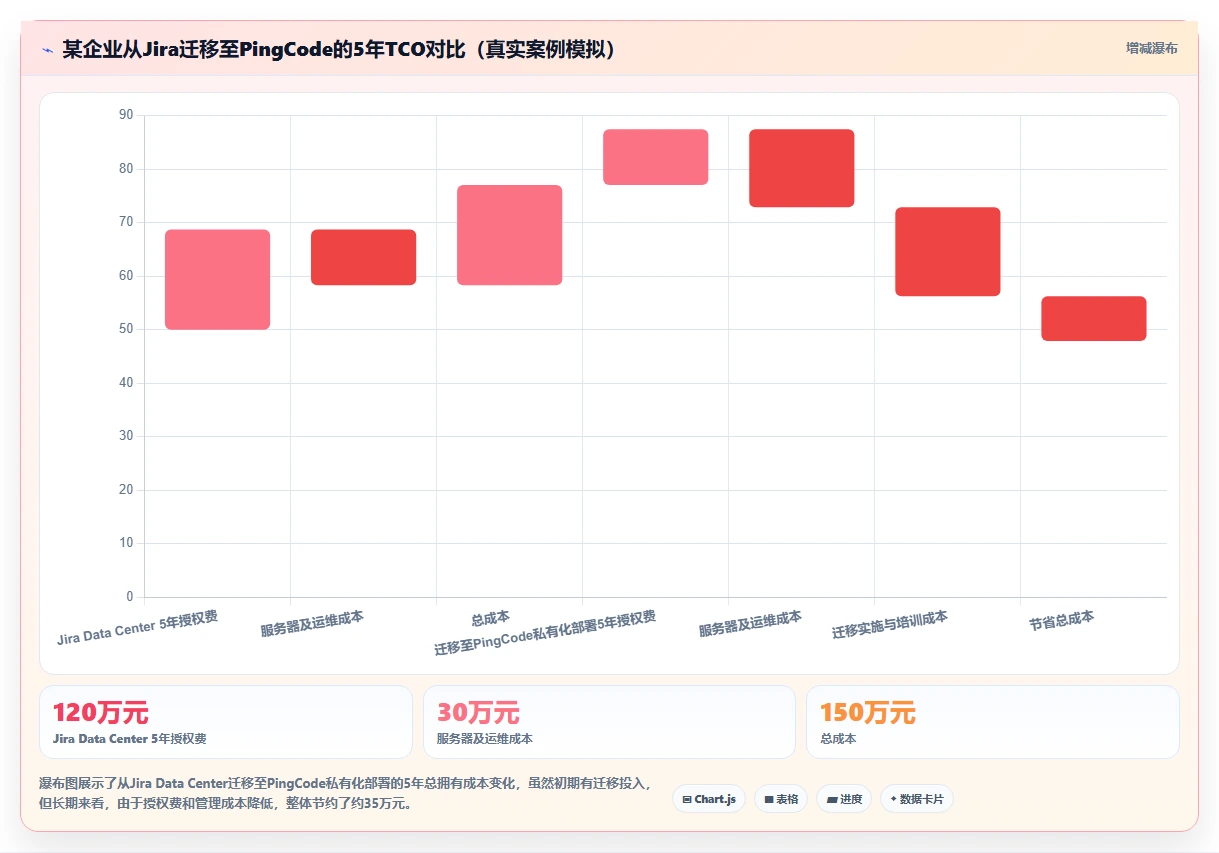Open the 30万元 data card

(609, 722)
